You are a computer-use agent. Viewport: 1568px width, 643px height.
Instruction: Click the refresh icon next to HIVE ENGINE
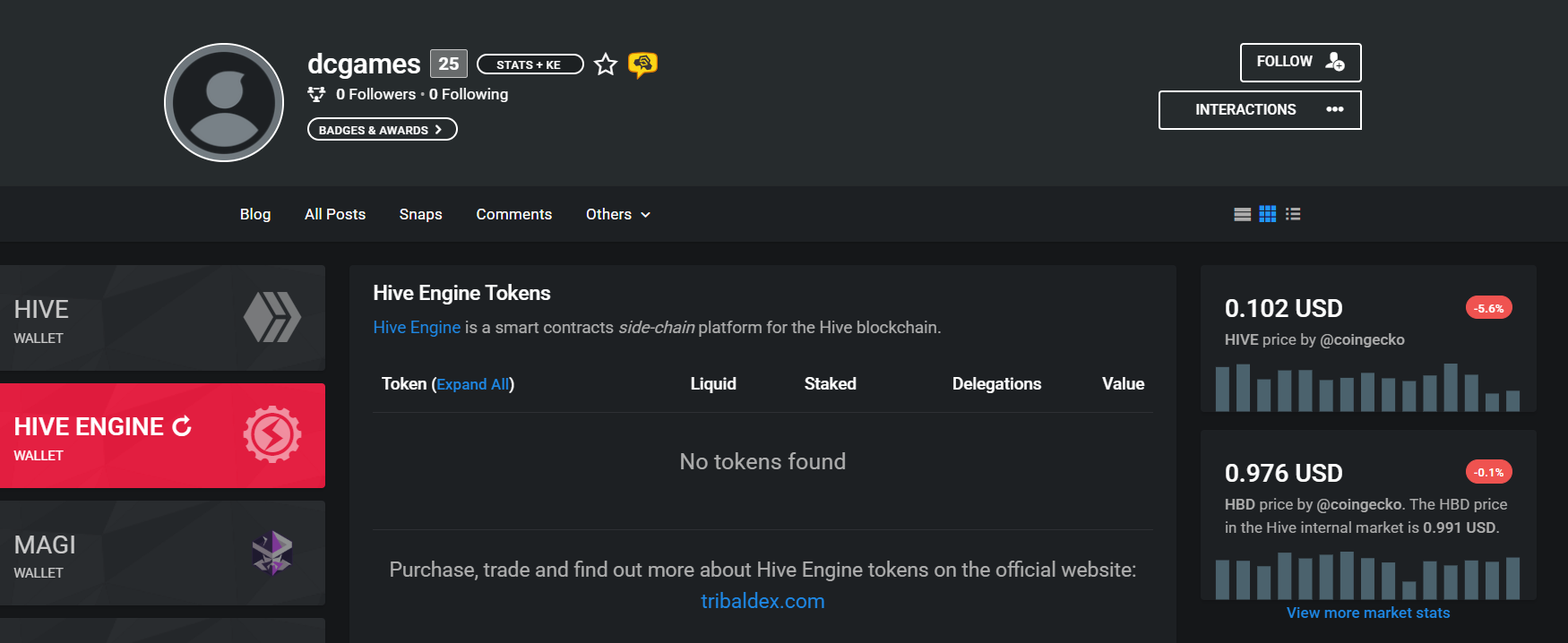[182, 426]
